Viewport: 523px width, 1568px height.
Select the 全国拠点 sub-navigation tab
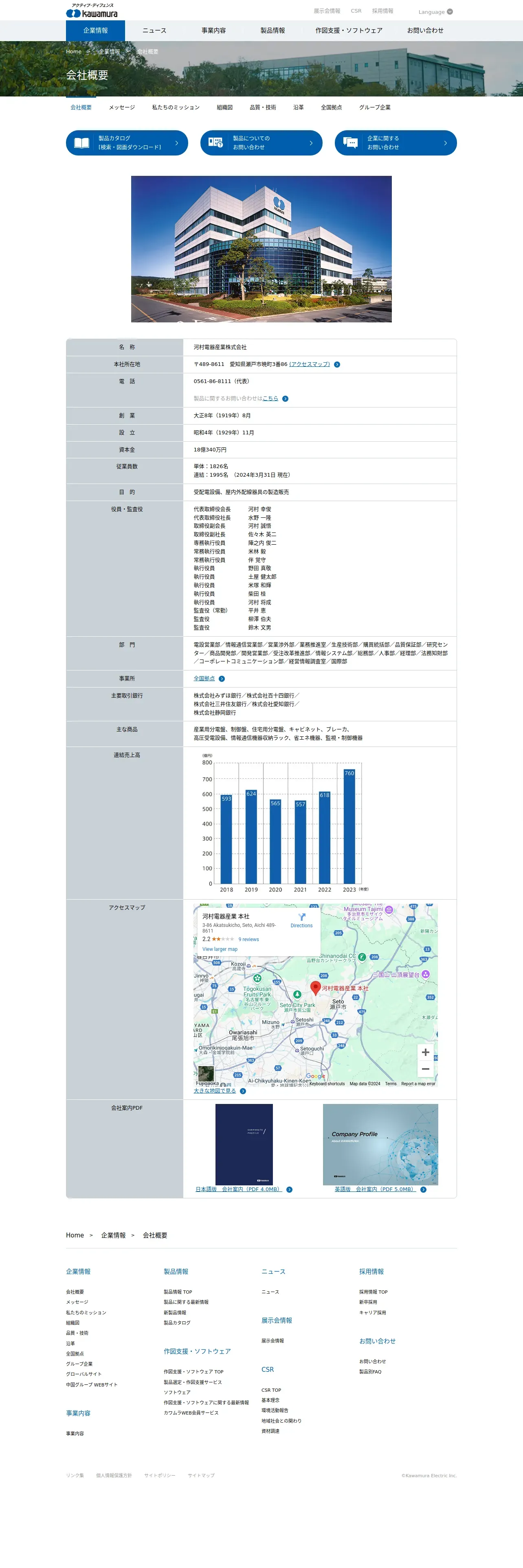point(332,108)
